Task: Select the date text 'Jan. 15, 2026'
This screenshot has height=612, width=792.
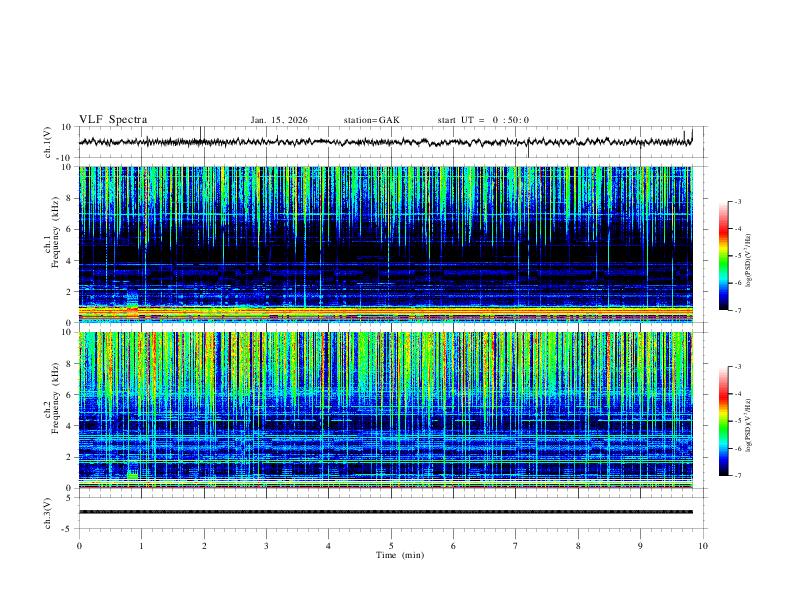Action: 279,120
